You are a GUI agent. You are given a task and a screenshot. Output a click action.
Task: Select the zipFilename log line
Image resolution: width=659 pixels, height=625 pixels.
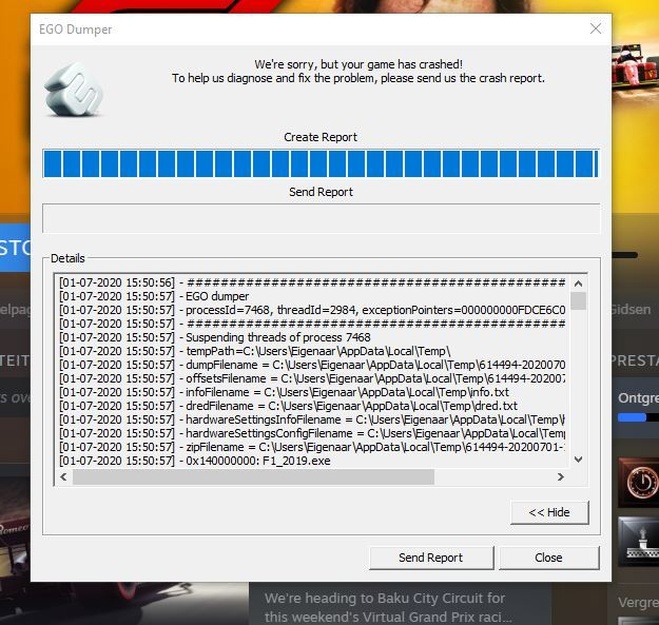pyautogui.click(x=312, y=447)
